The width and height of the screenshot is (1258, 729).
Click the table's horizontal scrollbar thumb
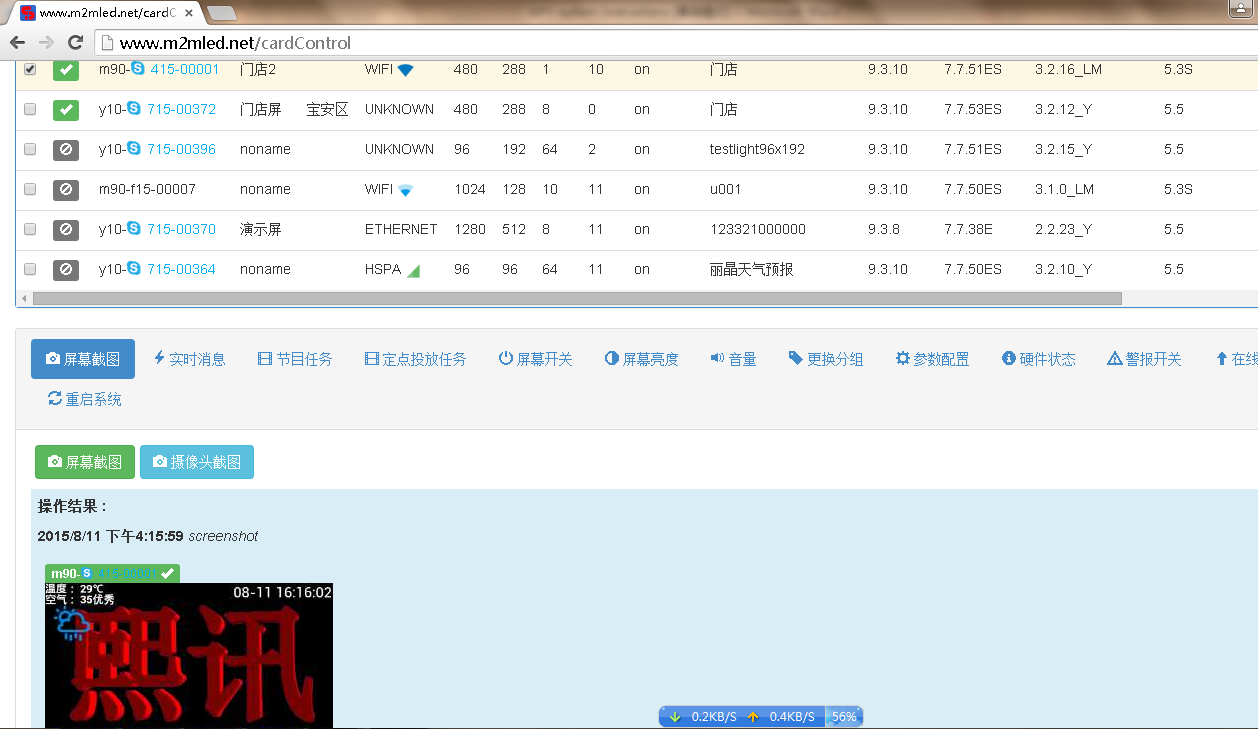pyautogui.click(x=577, y=298)
